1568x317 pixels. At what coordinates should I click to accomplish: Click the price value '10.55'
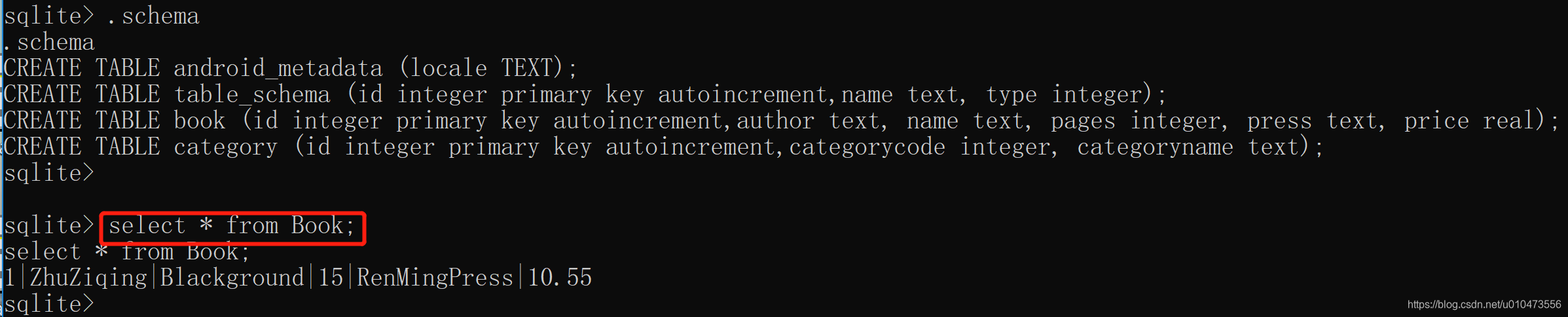pyautogui.click(x=560, y=278)
